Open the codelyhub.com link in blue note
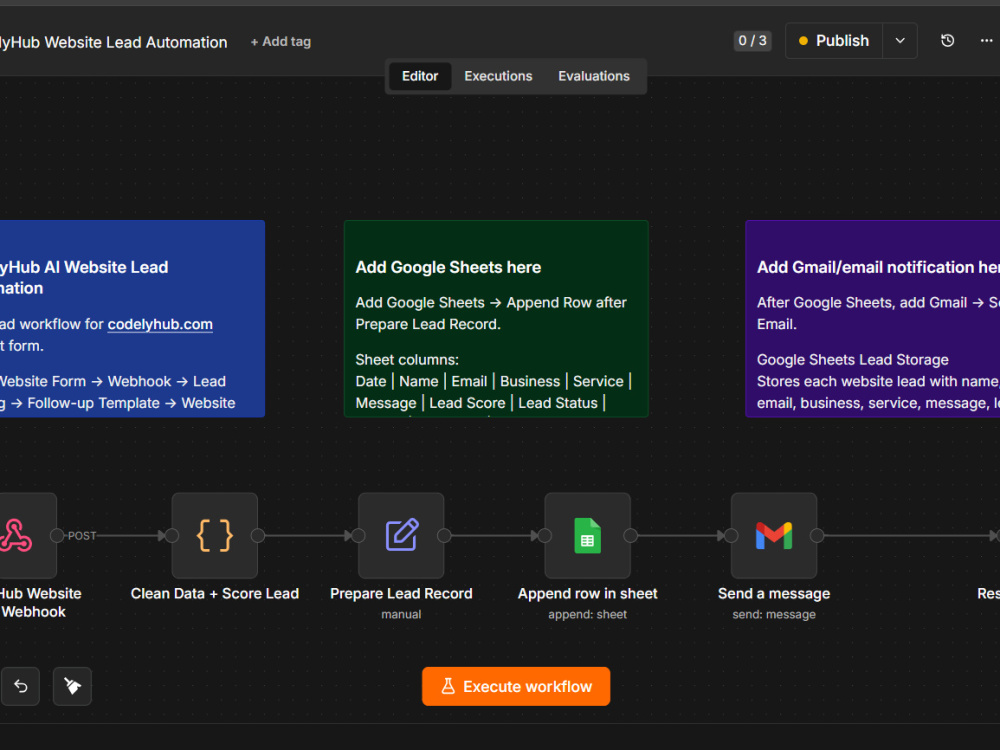Viewport: 1000px width, 750px height. point(160,324)
